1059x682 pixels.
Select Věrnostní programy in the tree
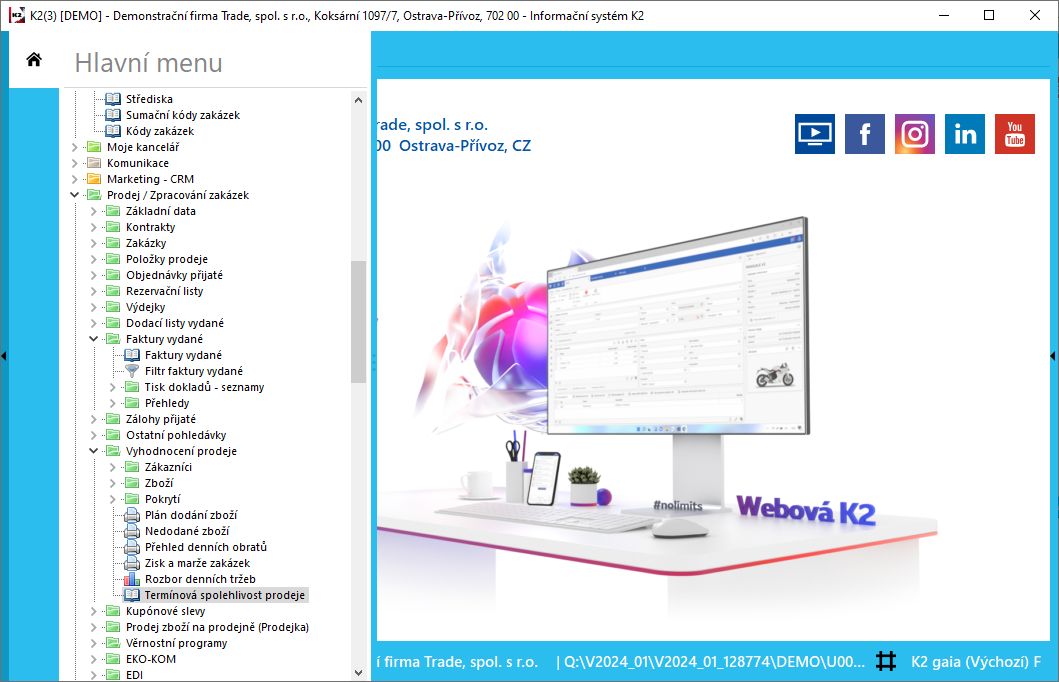click(x=176, y=644)
